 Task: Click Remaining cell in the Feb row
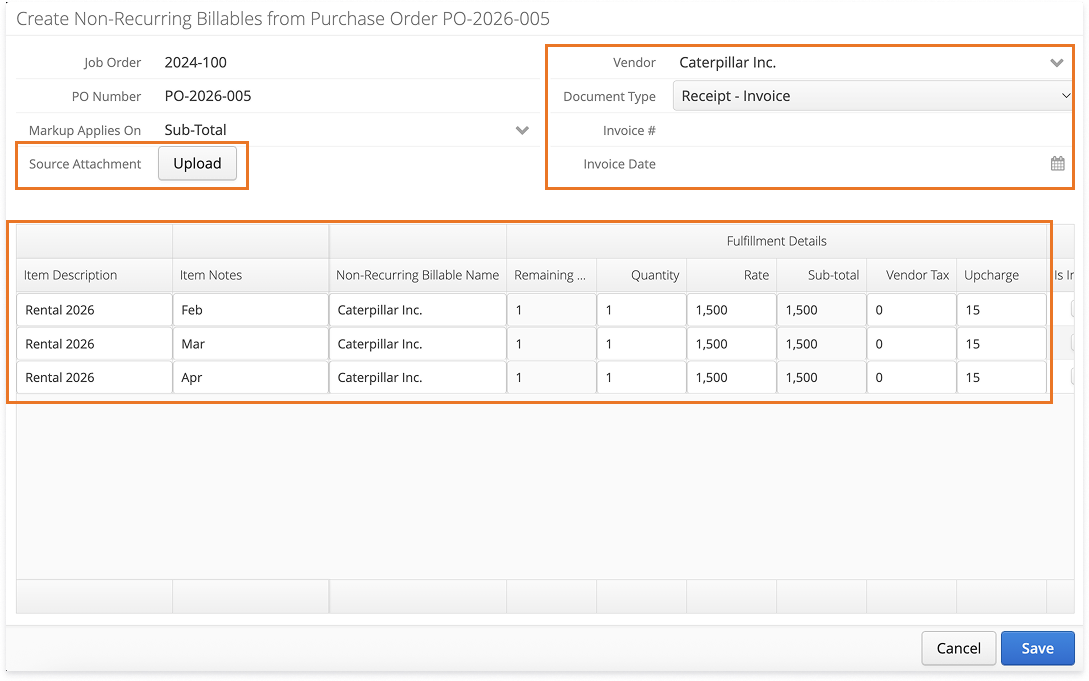(x=551, y=310)
